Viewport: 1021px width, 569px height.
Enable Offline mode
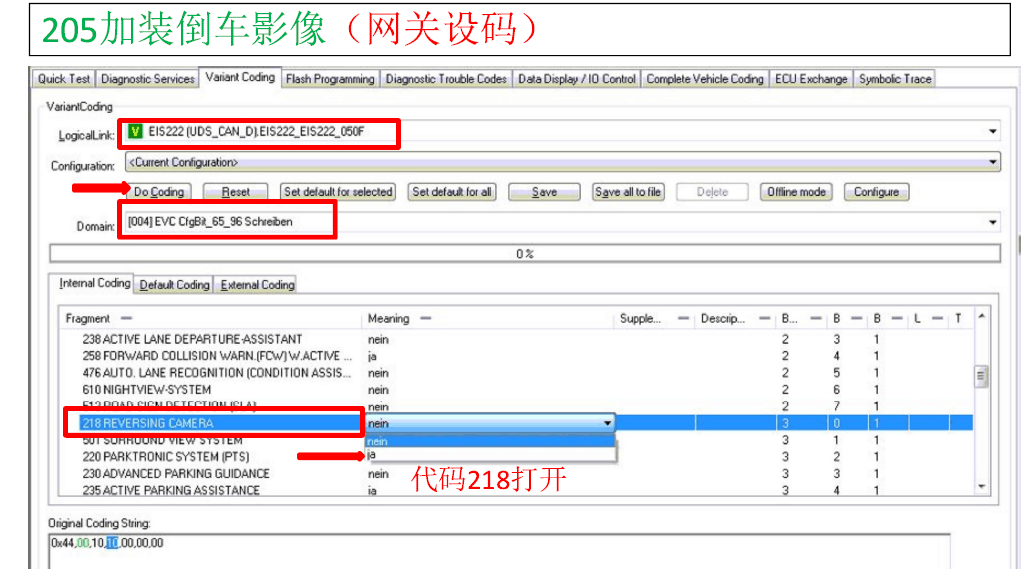click(x=796, y=192)
